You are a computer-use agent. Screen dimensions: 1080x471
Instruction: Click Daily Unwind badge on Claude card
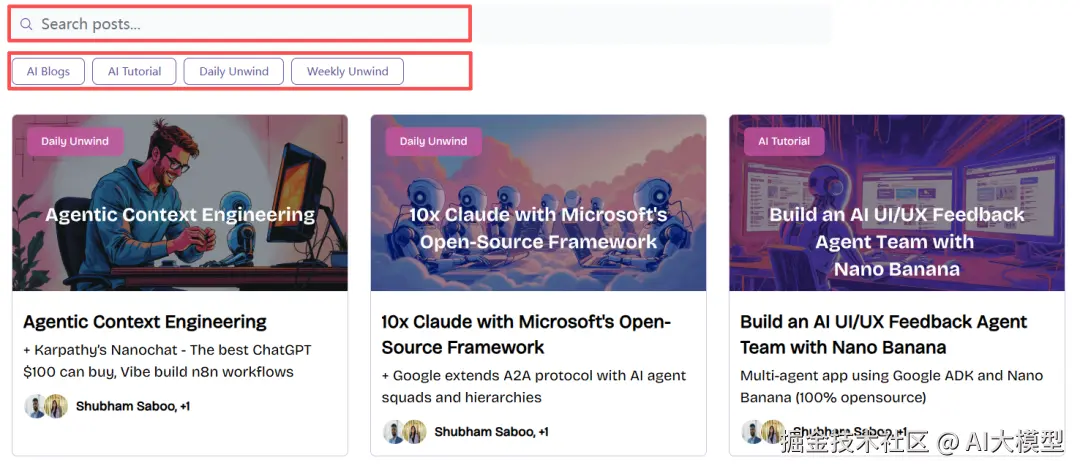(433, 141)
